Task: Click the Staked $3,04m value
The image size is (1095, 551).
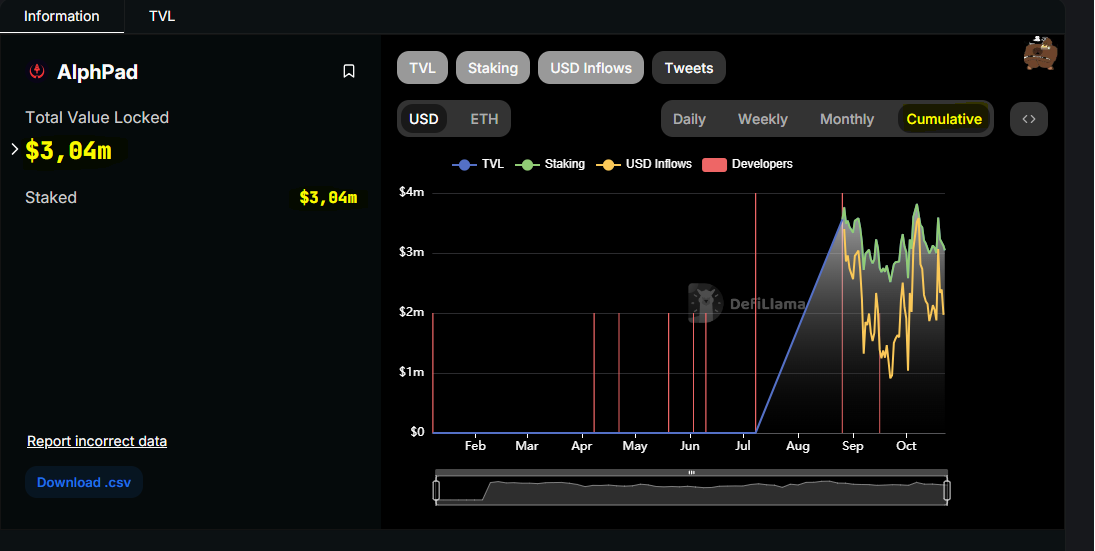Action: click(328, 198)
